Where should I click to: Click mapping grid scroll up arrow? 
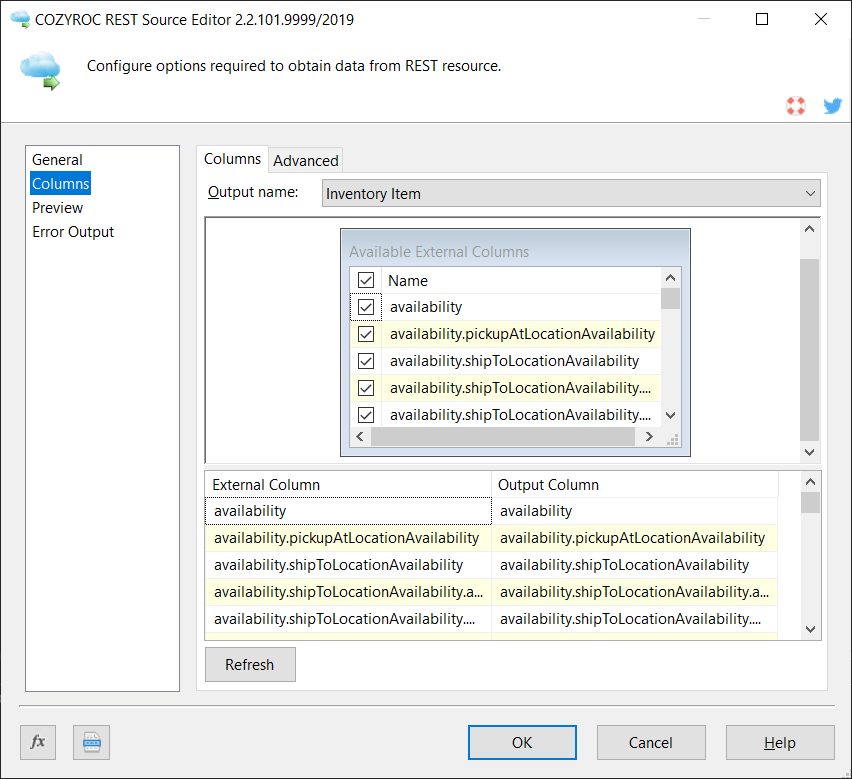(810, 482)
